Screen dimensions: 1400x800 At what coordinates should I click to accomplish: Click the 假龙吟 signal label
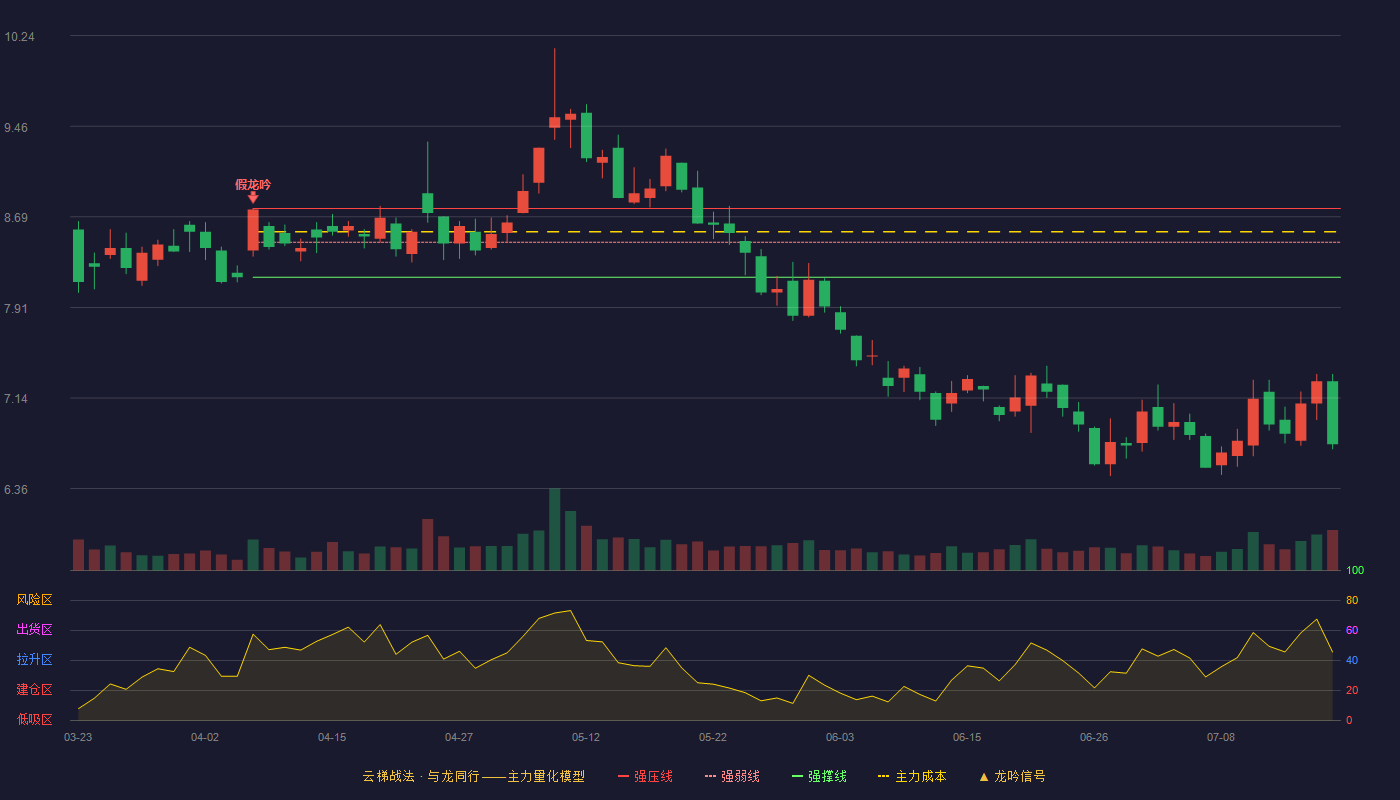[253, 185]
